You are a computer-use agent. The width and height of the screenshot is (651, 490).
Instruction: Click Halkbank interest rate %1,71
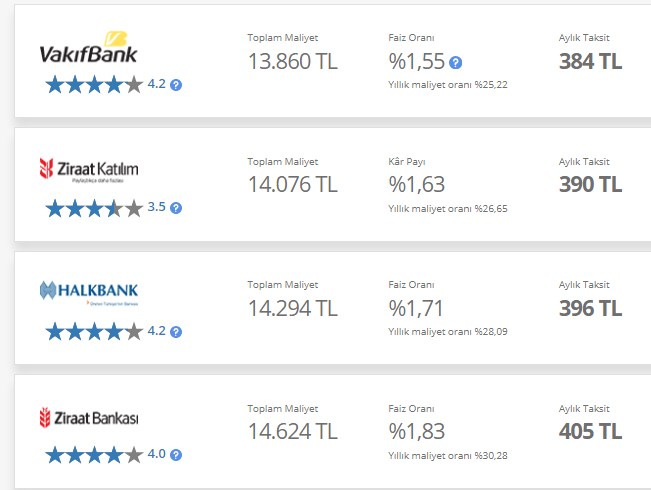point(416,308)
